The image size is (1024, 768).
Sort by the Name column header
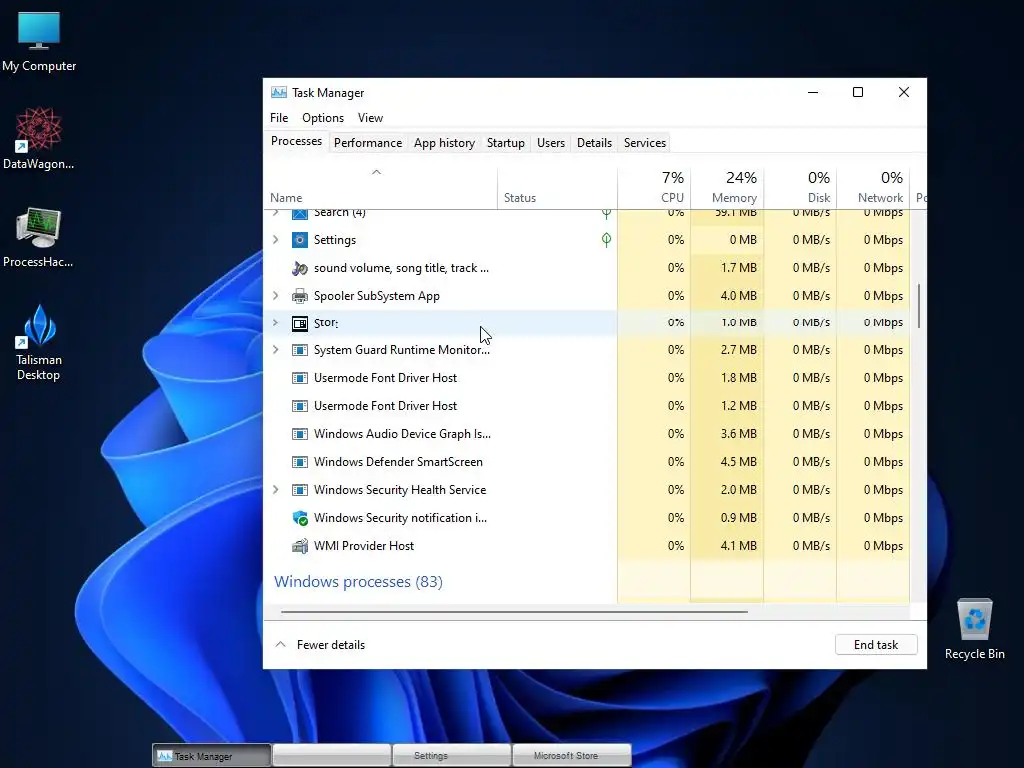pos(381,188)
